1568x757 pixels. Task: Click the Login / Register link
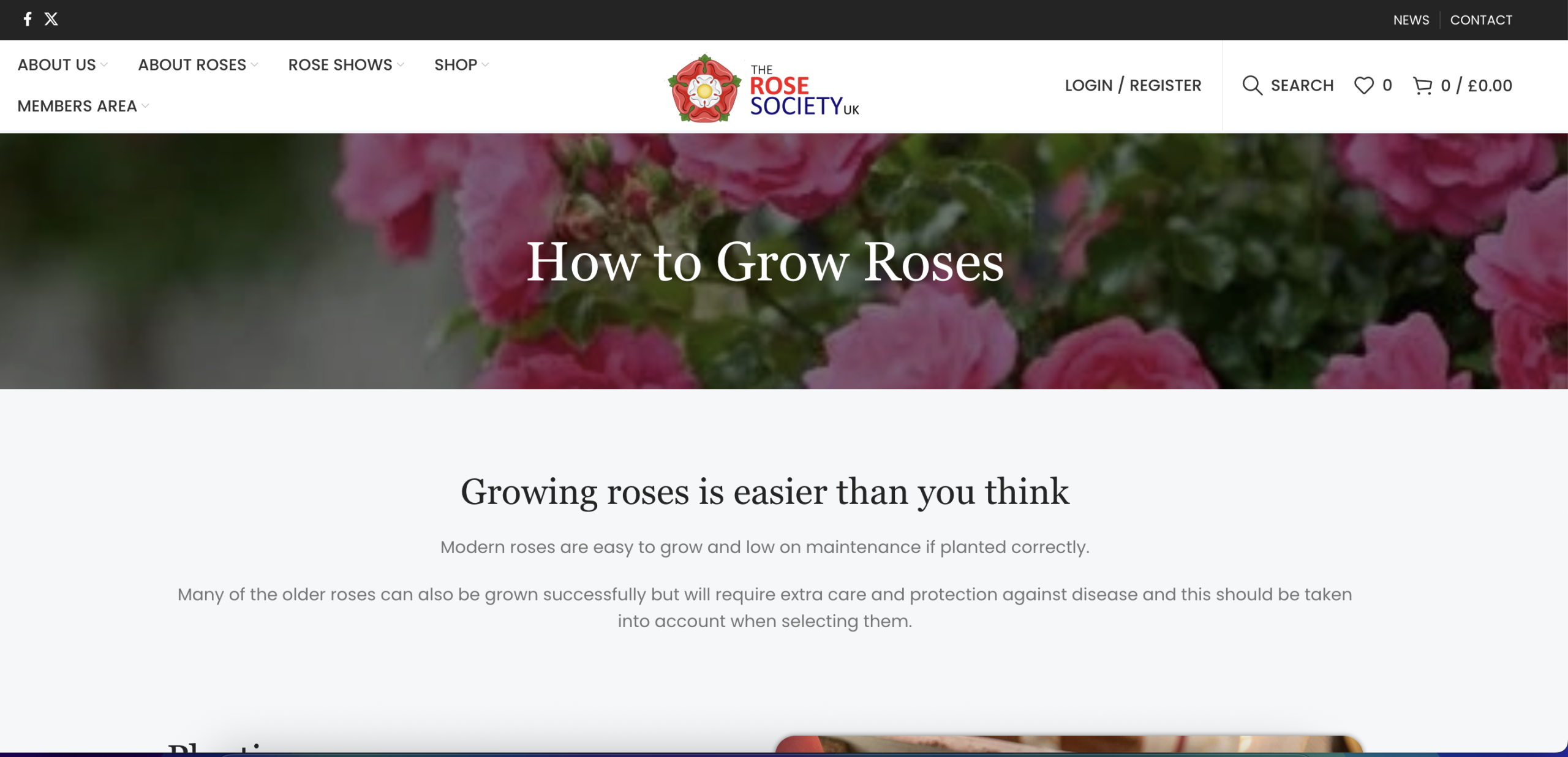(x=1133, y=86)
